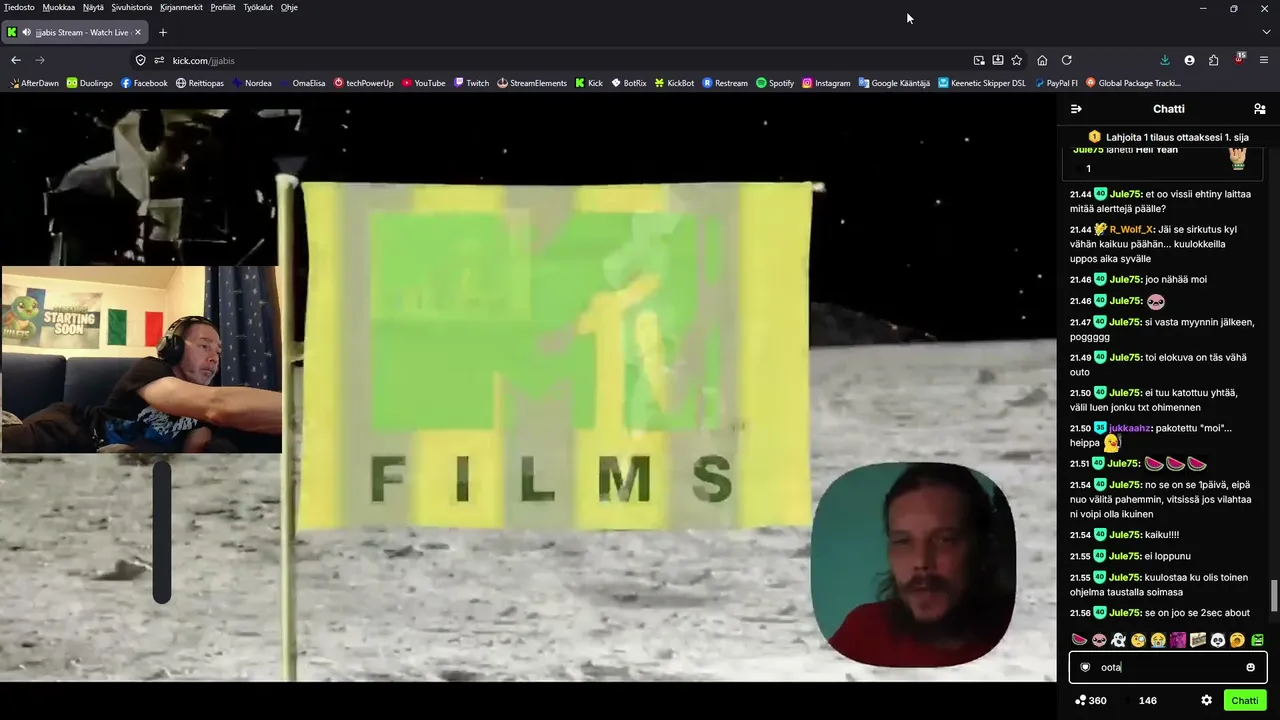Open the PayPal FI bookmark
Viewport: 1280px width, 720px height.
1056,83
